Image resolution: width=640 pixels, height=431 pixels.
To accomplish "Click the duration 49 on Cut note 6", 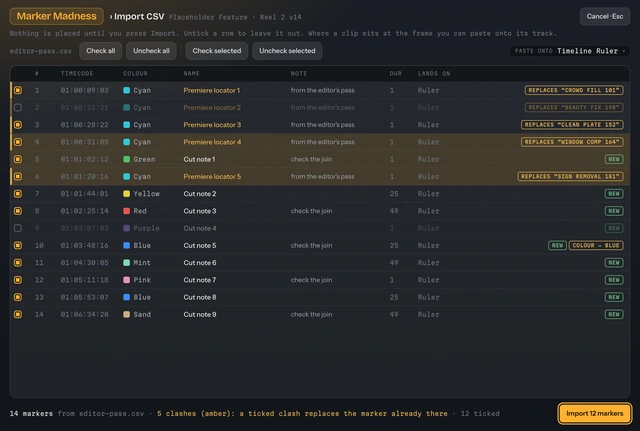I will point(394,263).
